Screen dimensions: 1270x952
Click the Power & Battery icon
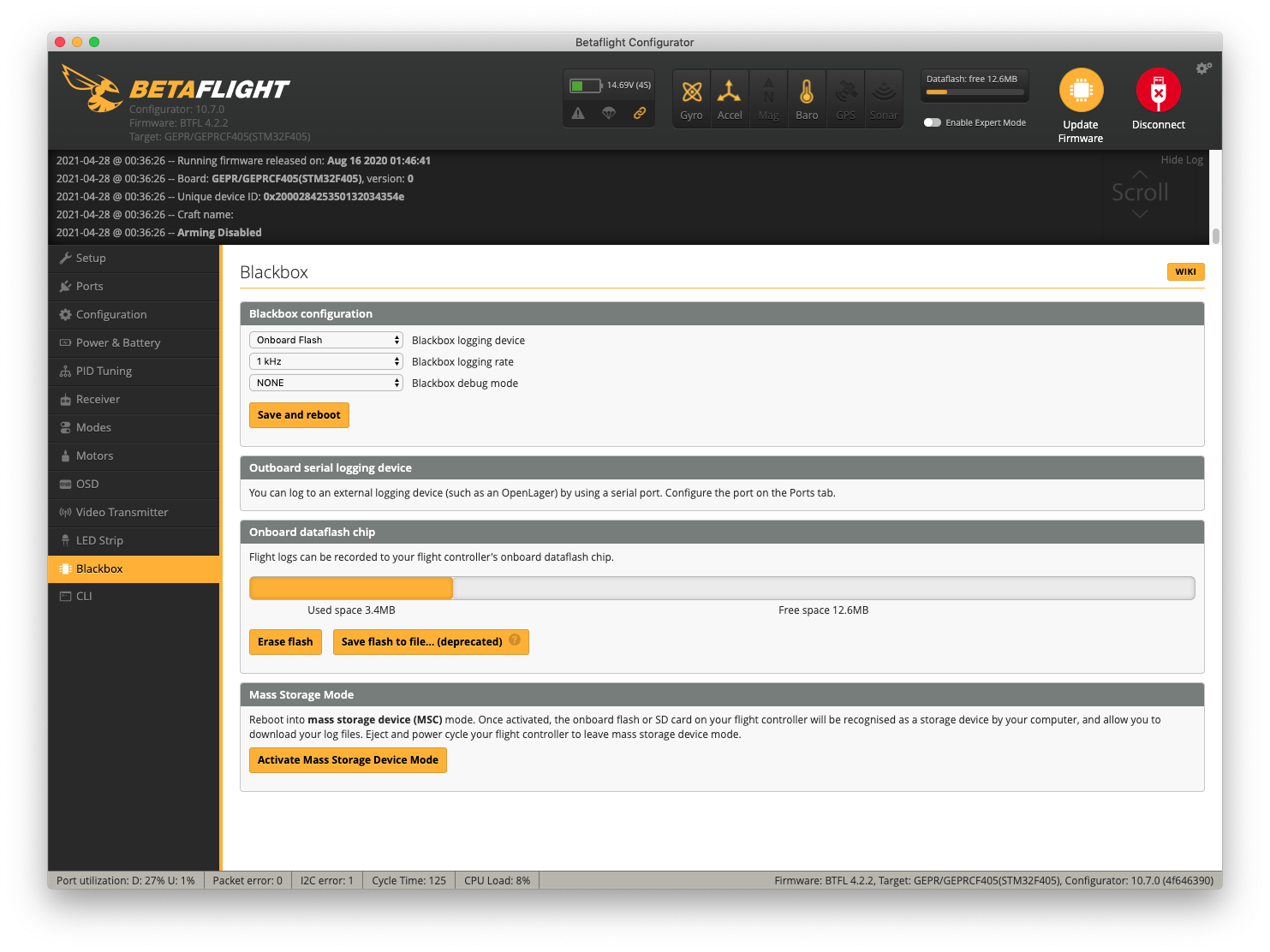[x=65, y=342]
